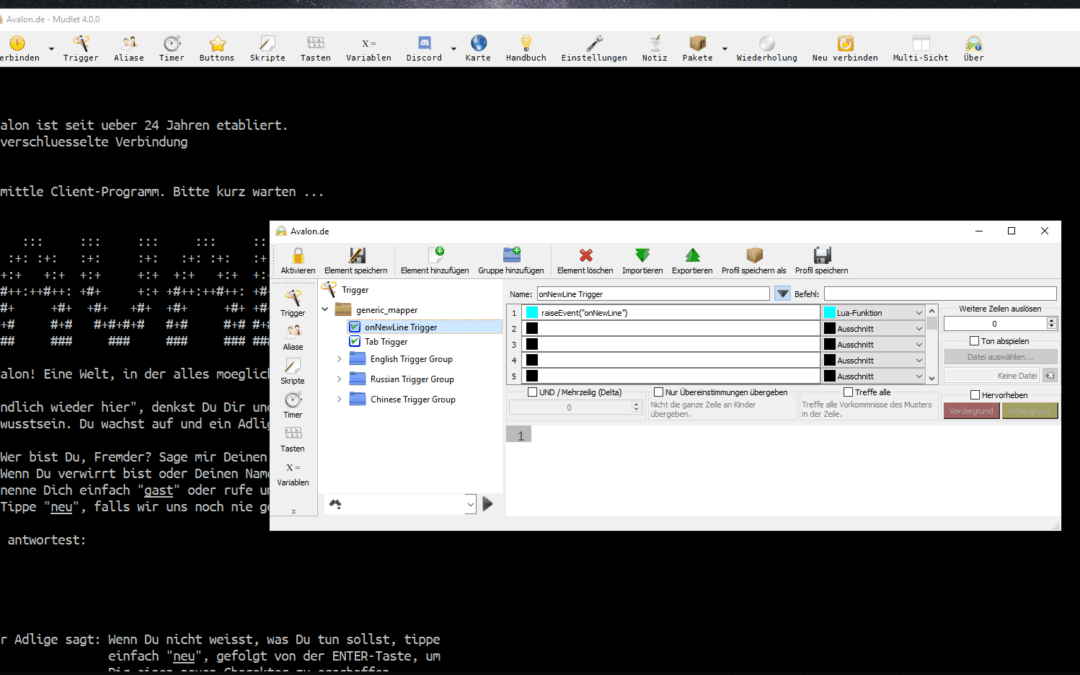Click pattern list scrollbar down arrow
The height and width of the screenshot is (675, 1080).
coord(932,377)
